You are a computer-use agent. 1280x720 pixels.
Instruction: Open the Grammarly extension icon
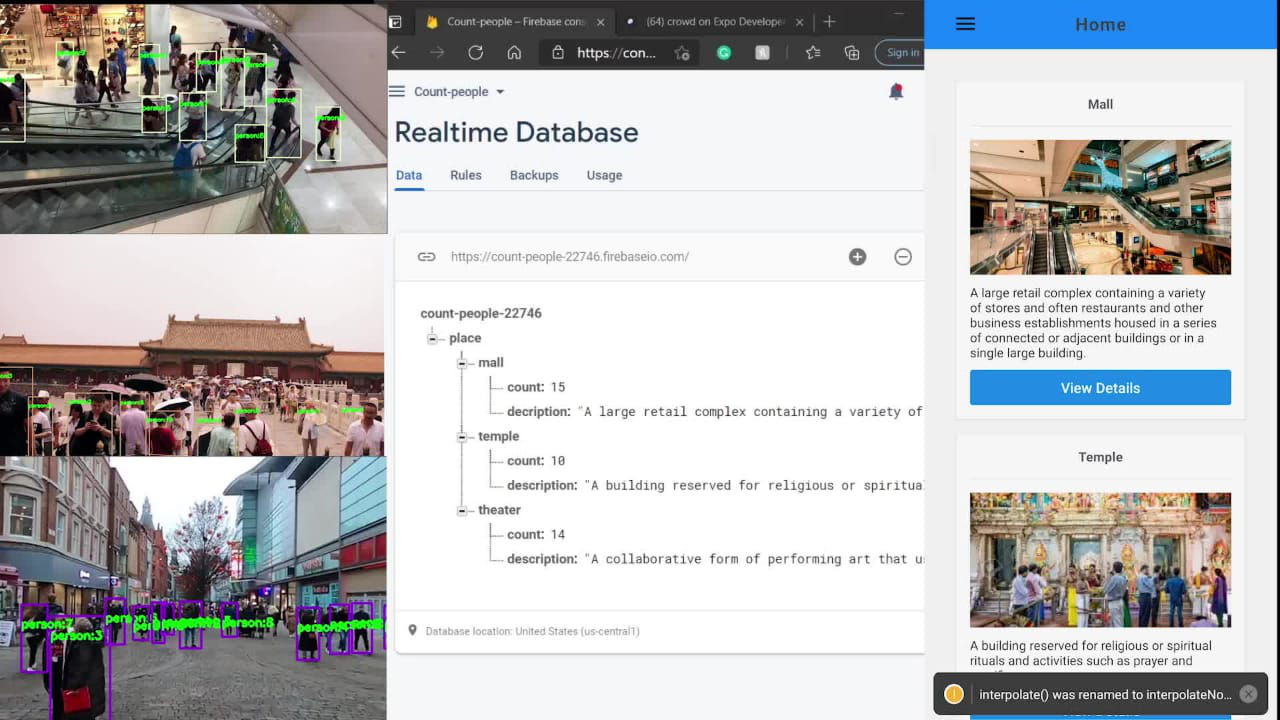(x=724, y=53)
